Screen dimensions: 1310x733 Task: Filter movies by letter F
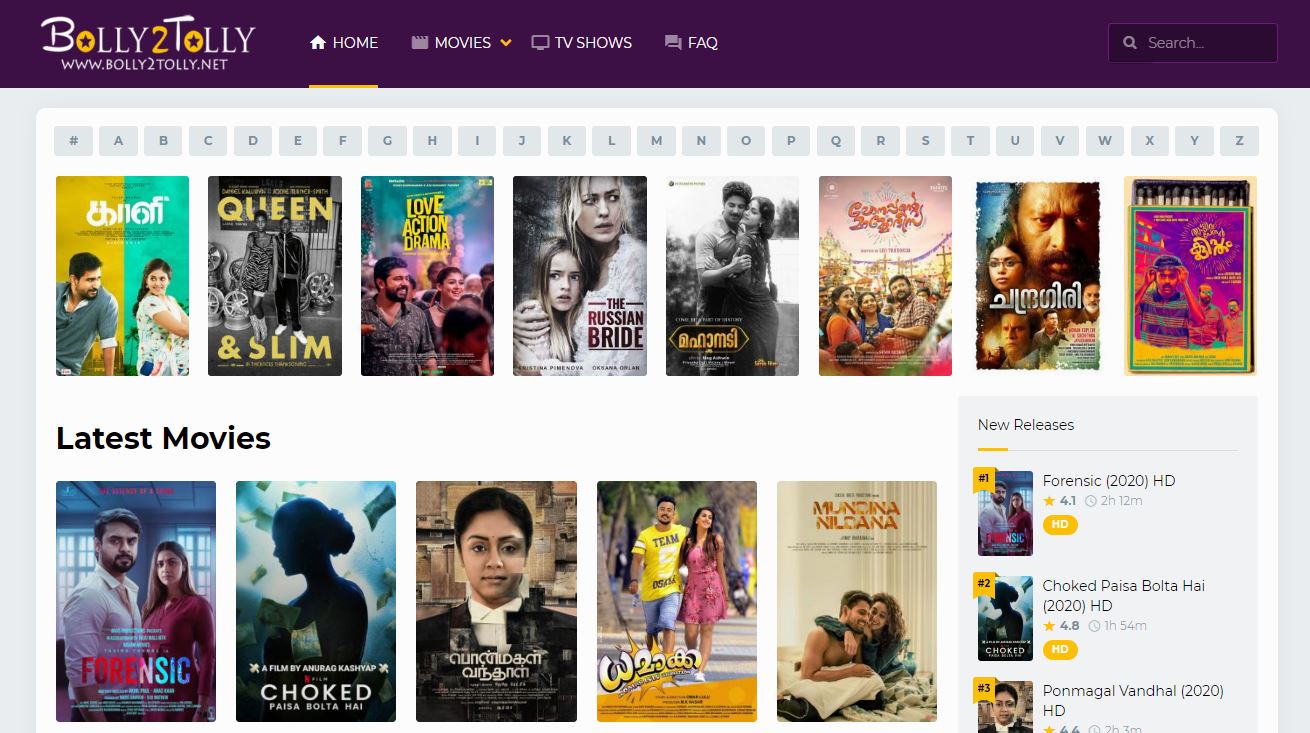coord(342,141)
